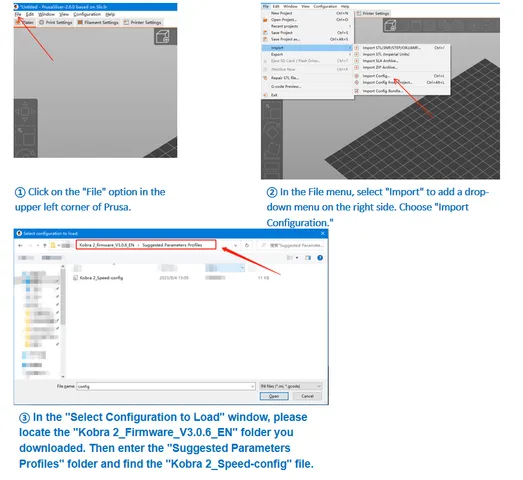
Task: Select G-code Preview... in the File menu
Action: (x=286, y=87)
